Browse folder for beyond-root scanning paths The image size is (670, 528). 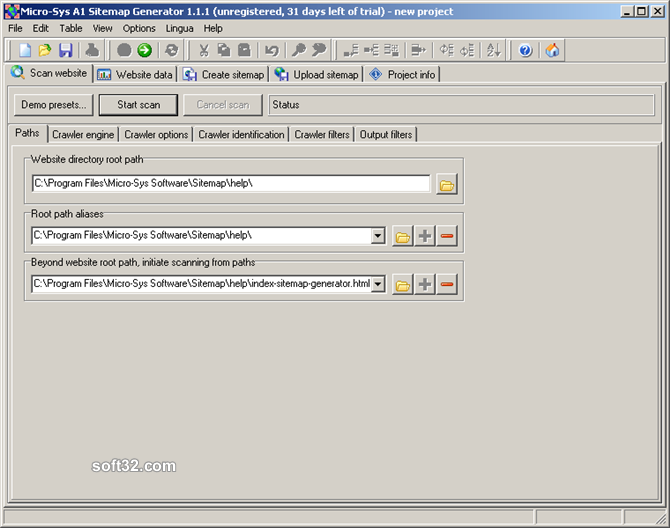403,284
